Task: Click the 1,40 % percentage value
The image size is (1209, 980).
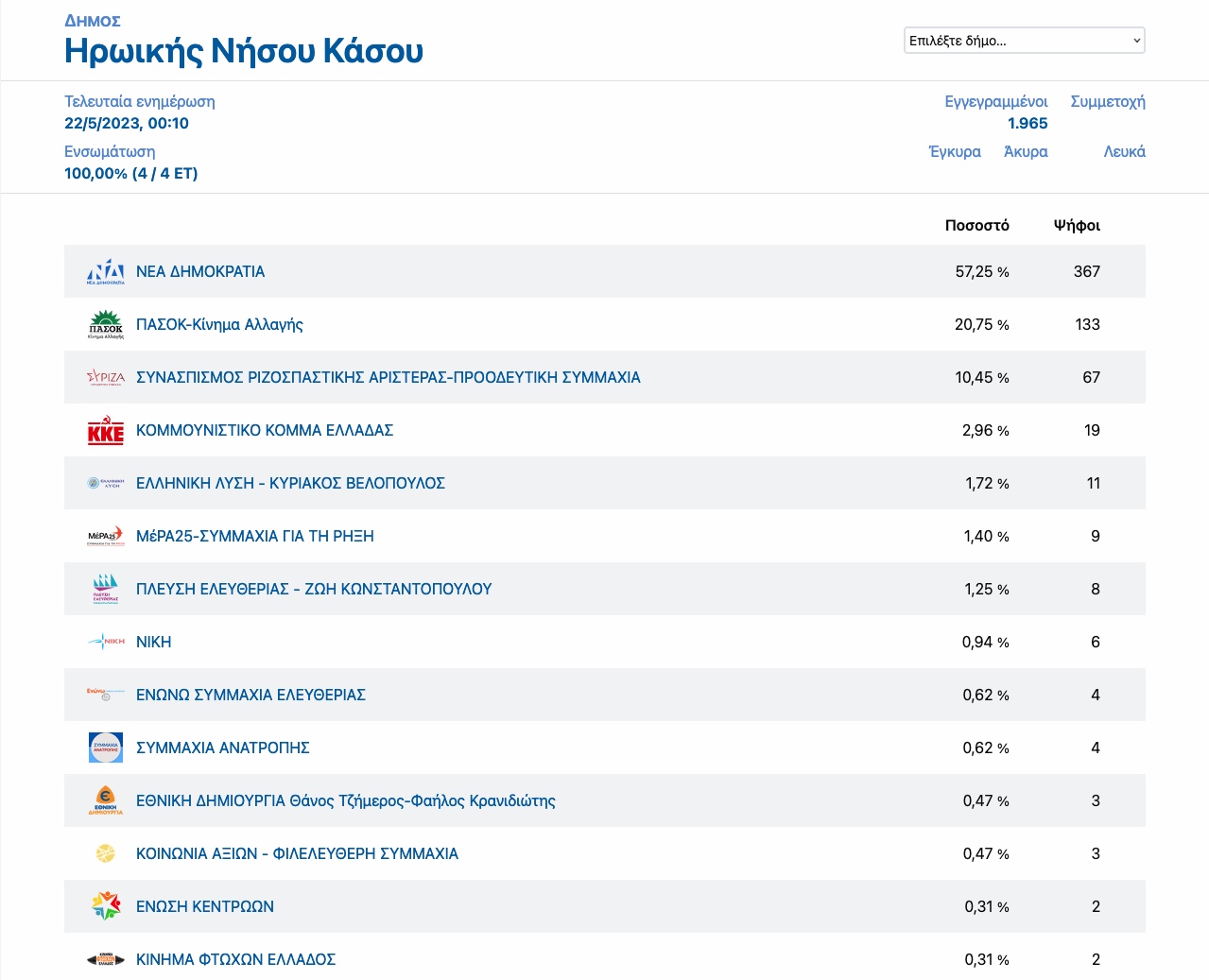Action: tap(987, 536)
